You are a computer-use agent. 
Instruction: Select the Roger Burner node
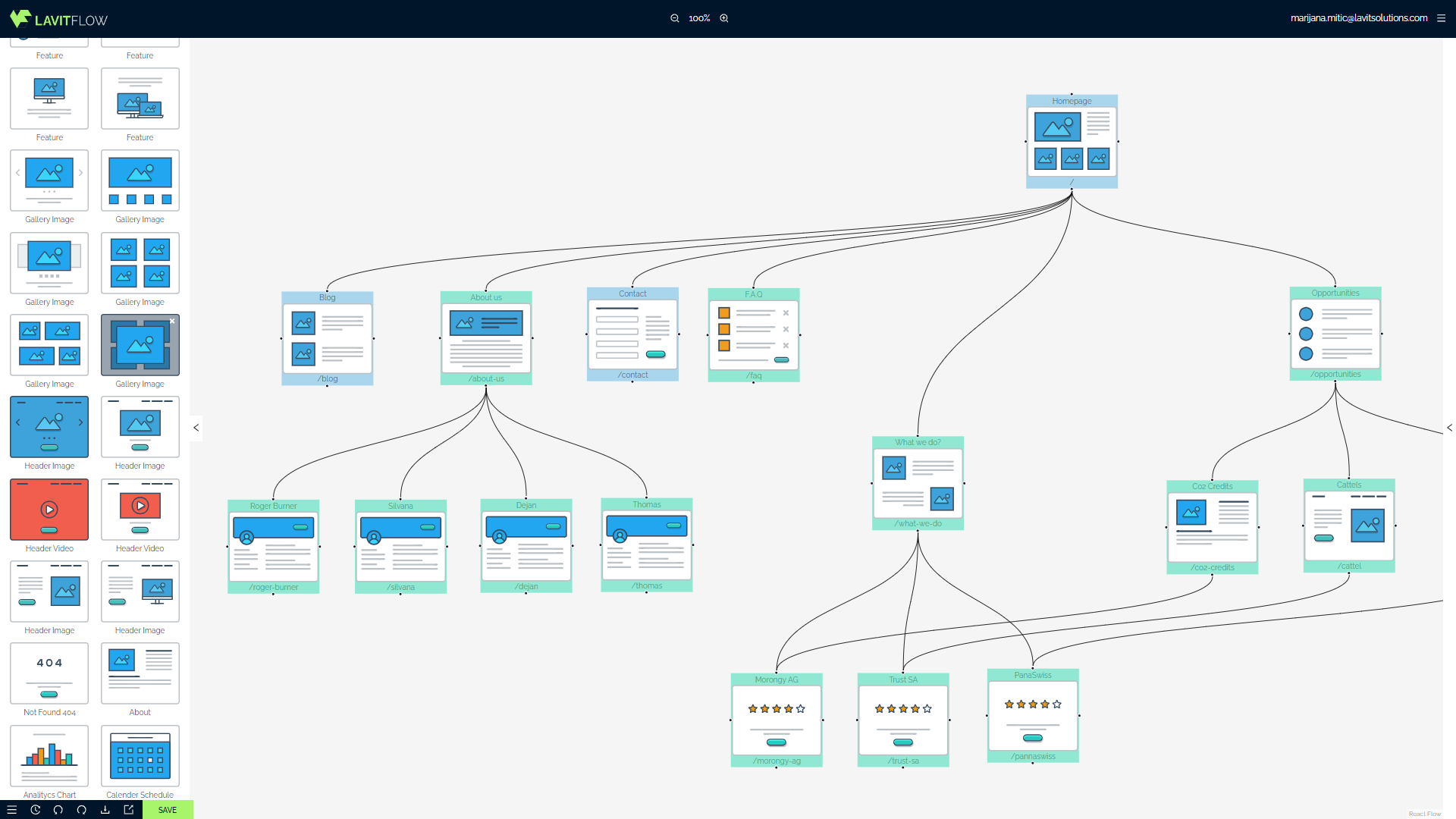[273, 547]
